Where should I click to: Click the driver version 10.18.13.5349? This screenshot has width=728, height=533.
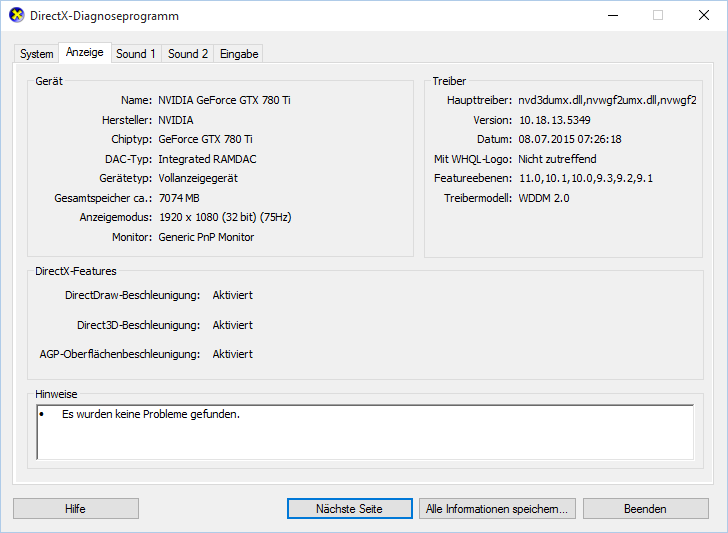(x=554, y=120)
